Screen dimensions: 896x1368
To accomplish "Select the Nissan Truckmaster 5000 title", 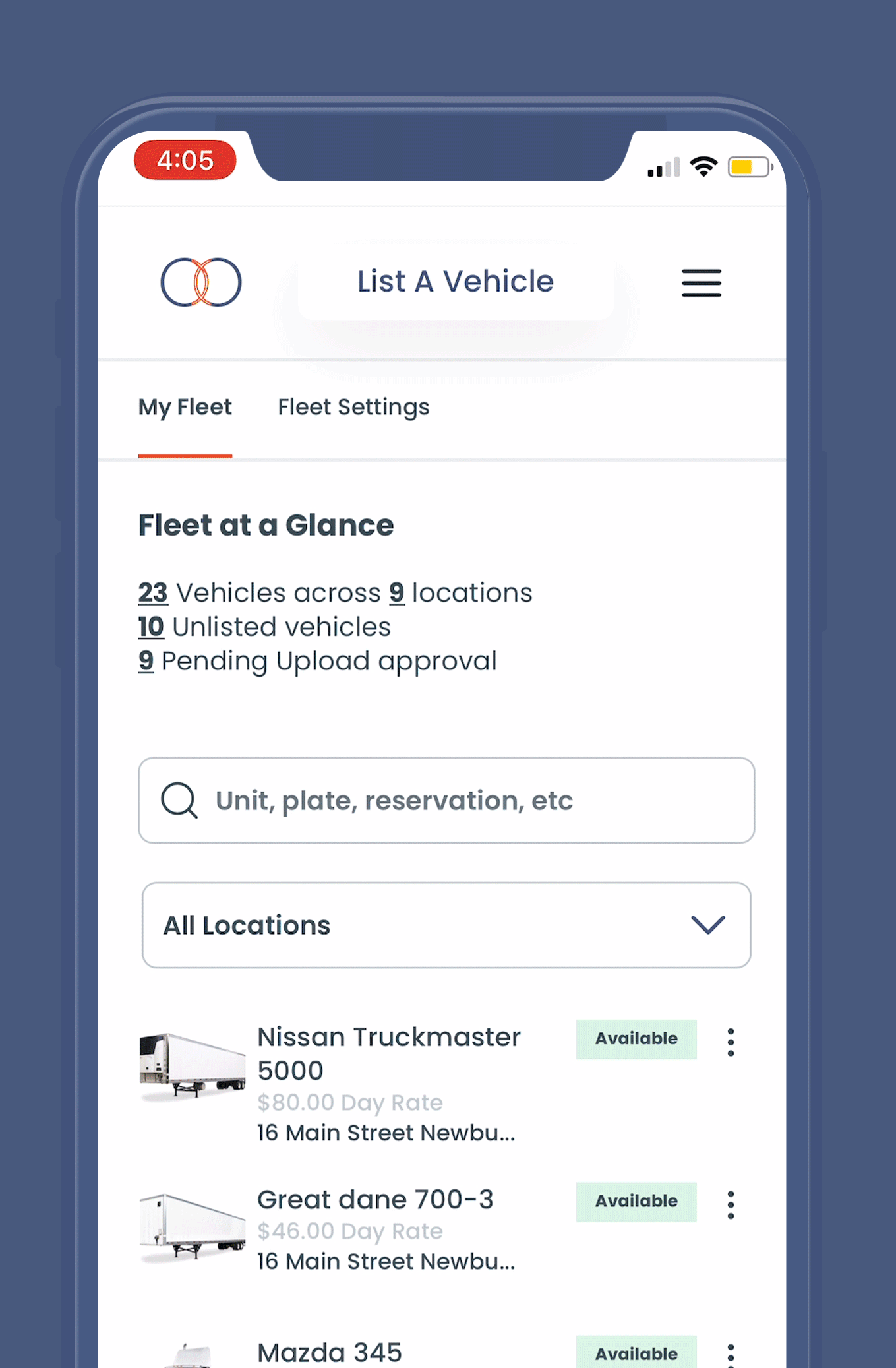I will tap(389, 1053).
